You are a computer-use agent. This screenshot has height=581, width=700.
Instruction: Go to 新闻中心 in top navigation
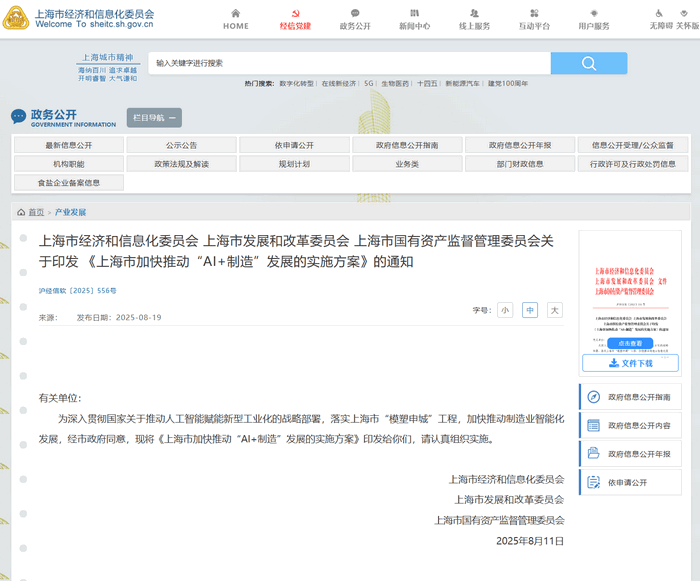414,20
